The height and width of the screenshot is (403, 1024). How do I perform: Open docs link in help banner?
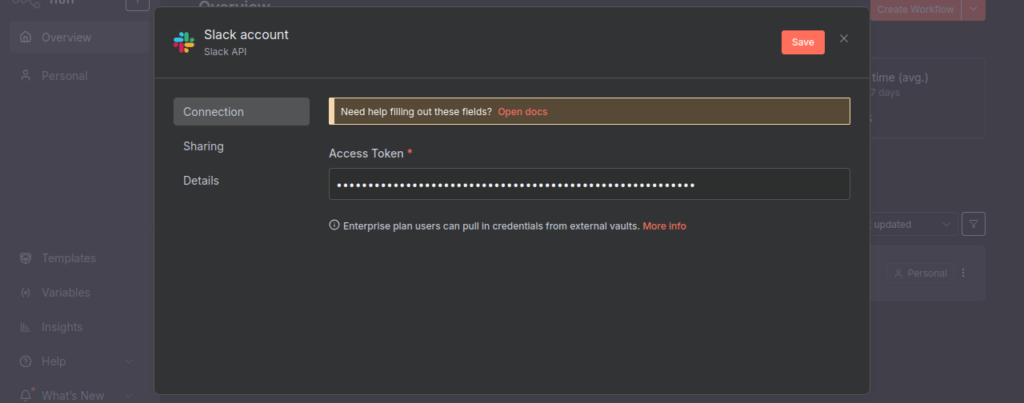click(x=523, y=112)
